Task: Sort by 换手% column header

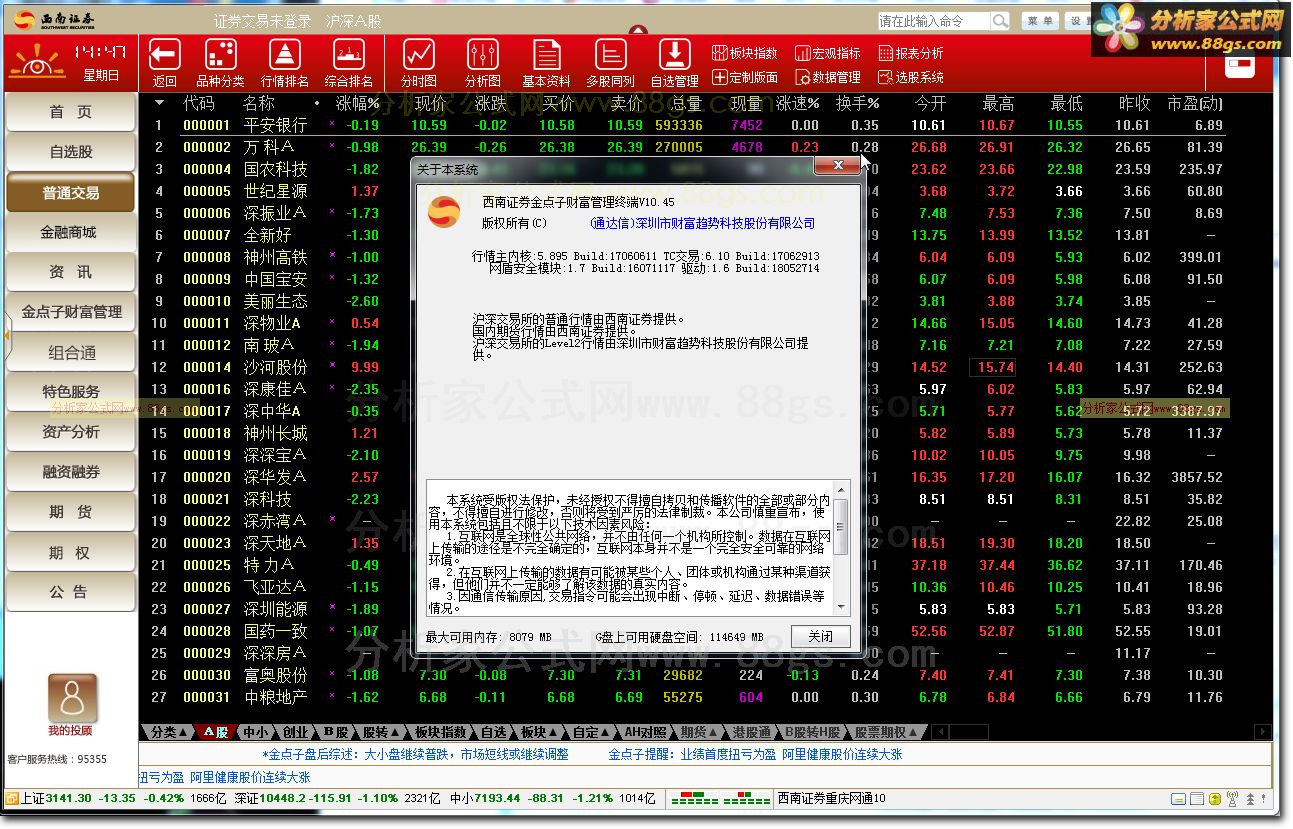Action: (x=857, y=103)
